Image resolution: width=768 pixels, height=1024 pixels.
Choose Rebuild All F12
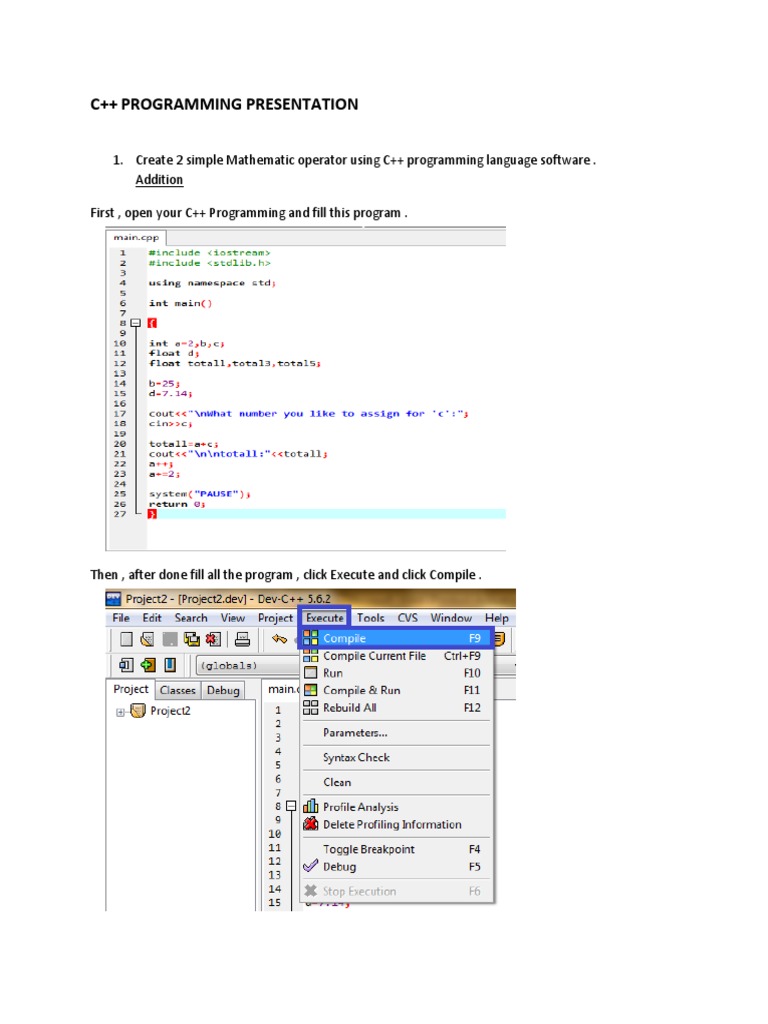[396, 707]
